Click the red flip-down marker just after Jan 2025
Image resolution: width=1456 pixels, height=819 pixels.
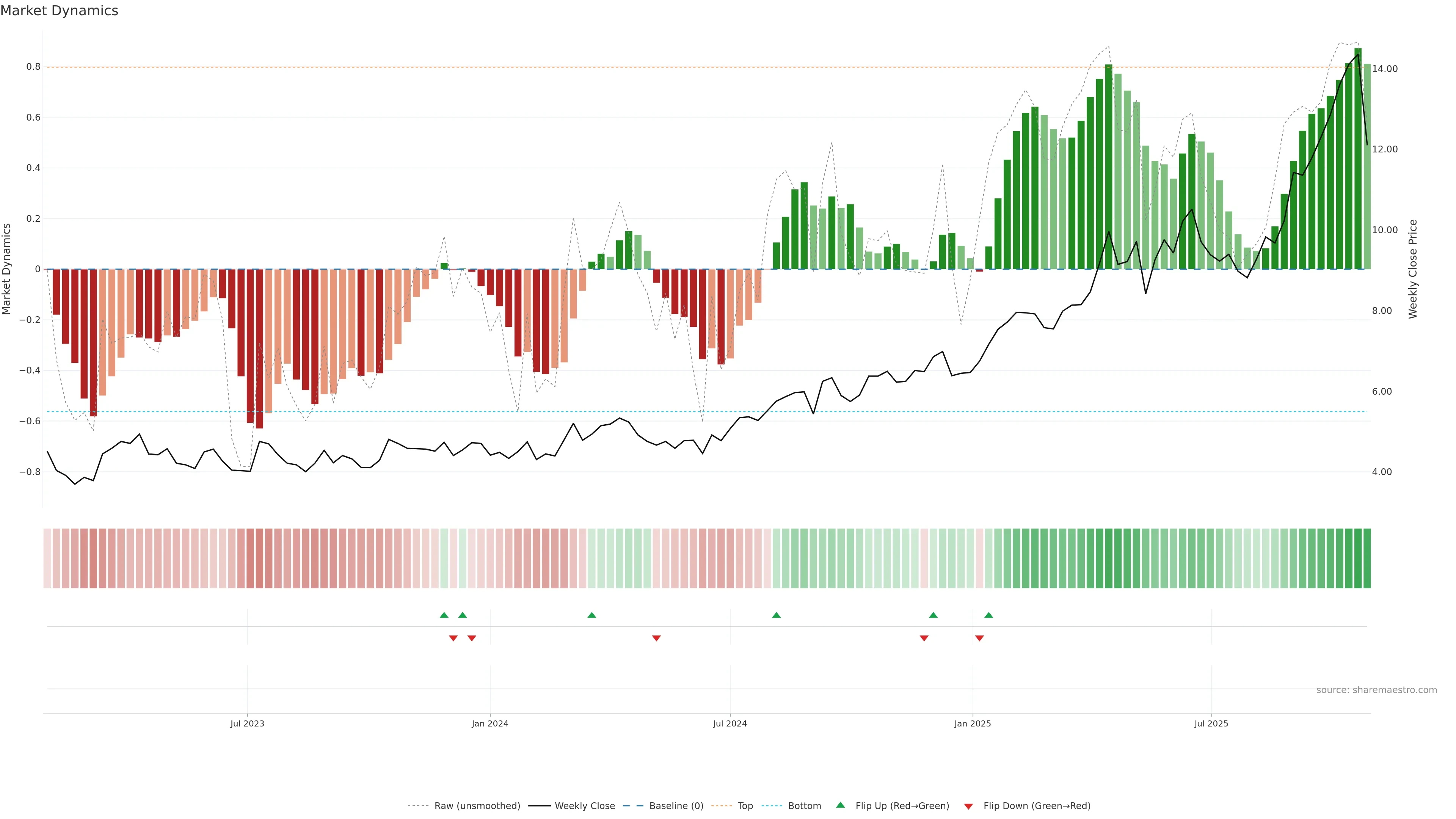pyautogui.click(x=979, y=638)
